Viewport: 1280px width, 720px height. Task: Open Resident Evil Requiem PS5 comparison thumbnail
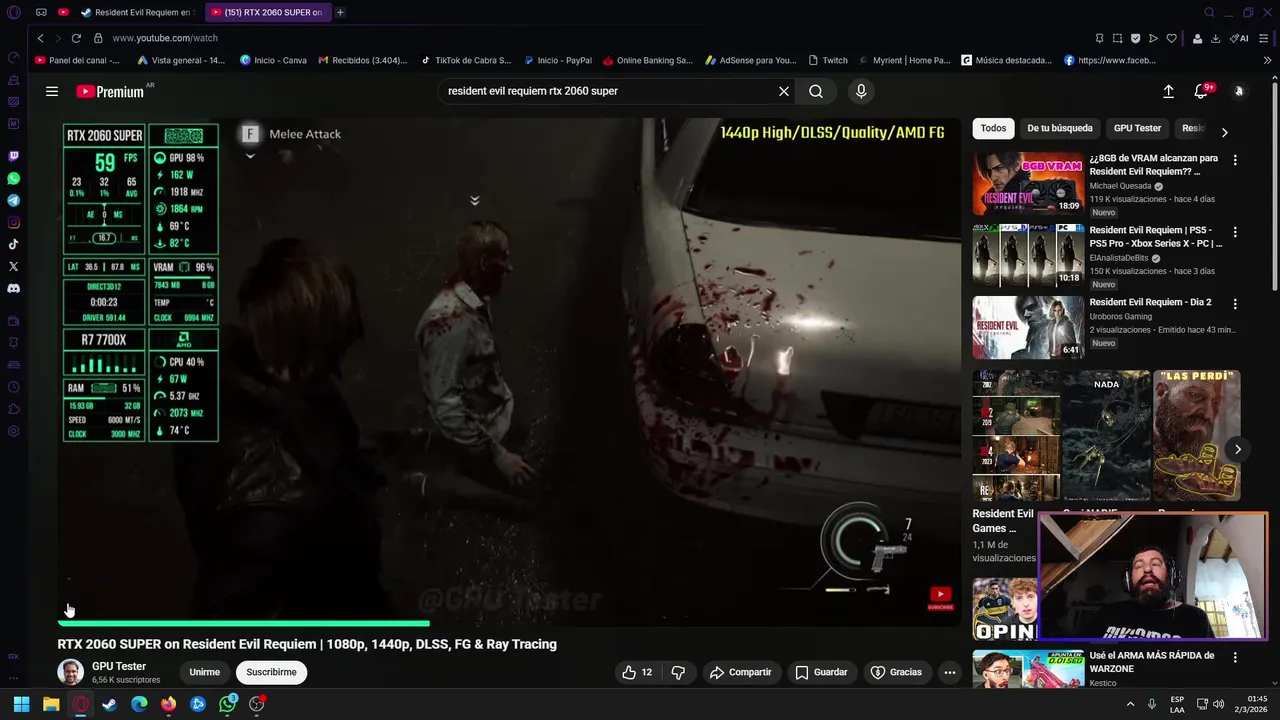[1028, 255]
